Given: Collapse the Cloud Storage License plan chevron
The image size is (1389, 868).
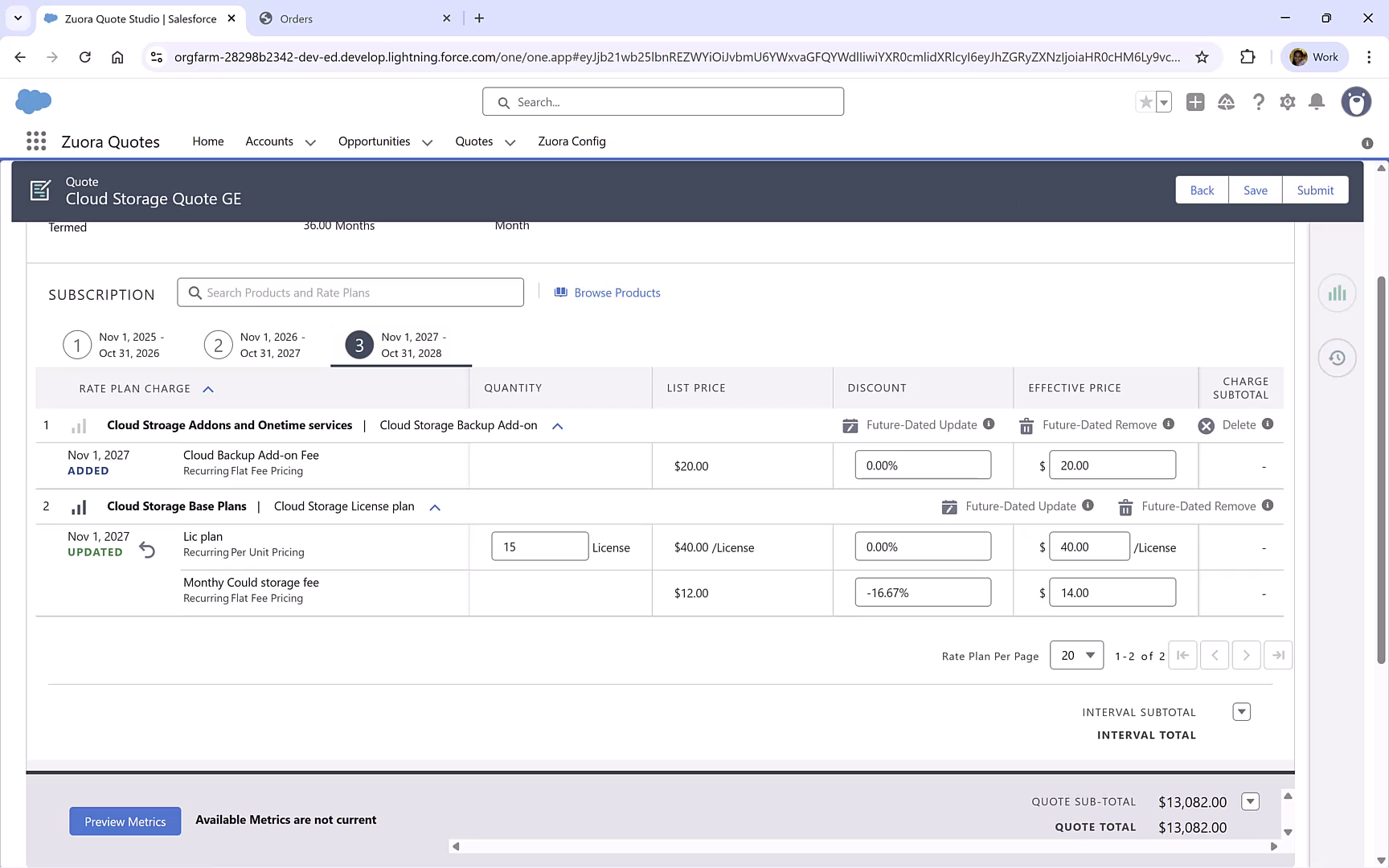Looking at the screenshot, I should click(434, 507).
